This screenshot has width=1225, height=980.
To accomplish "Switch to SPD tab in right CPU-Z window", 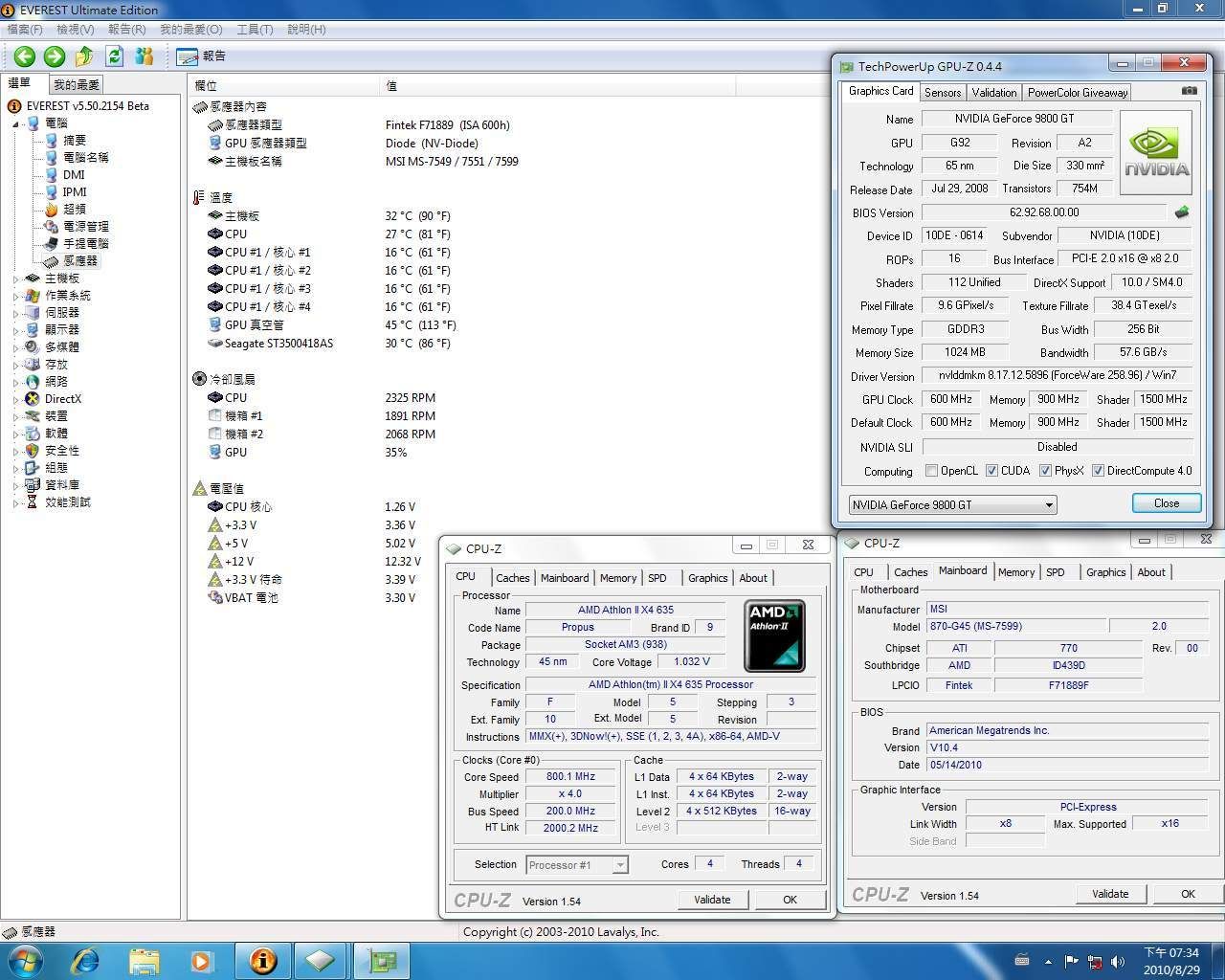I will tap(1055, 571).
